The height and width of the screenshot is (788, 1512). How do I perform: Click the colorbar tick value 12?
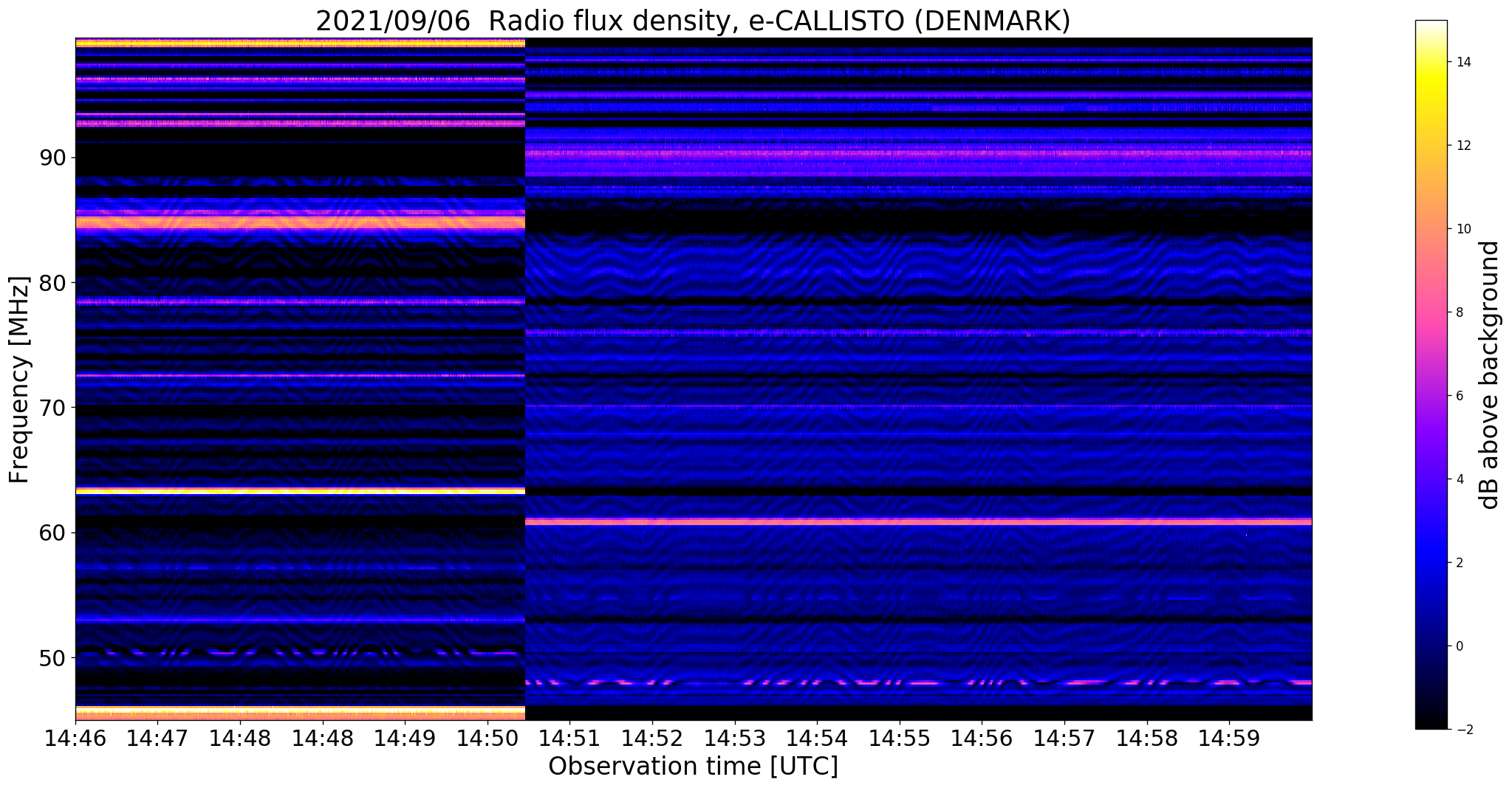click(1463, 145)
